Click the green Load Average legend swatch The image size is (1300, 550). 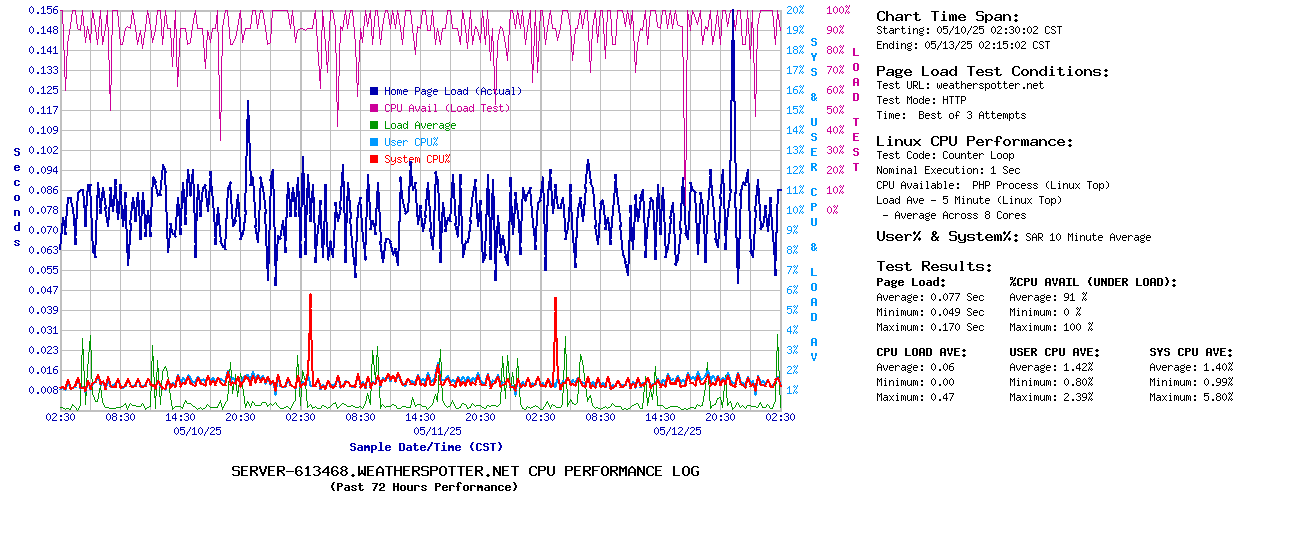[374, 125]
